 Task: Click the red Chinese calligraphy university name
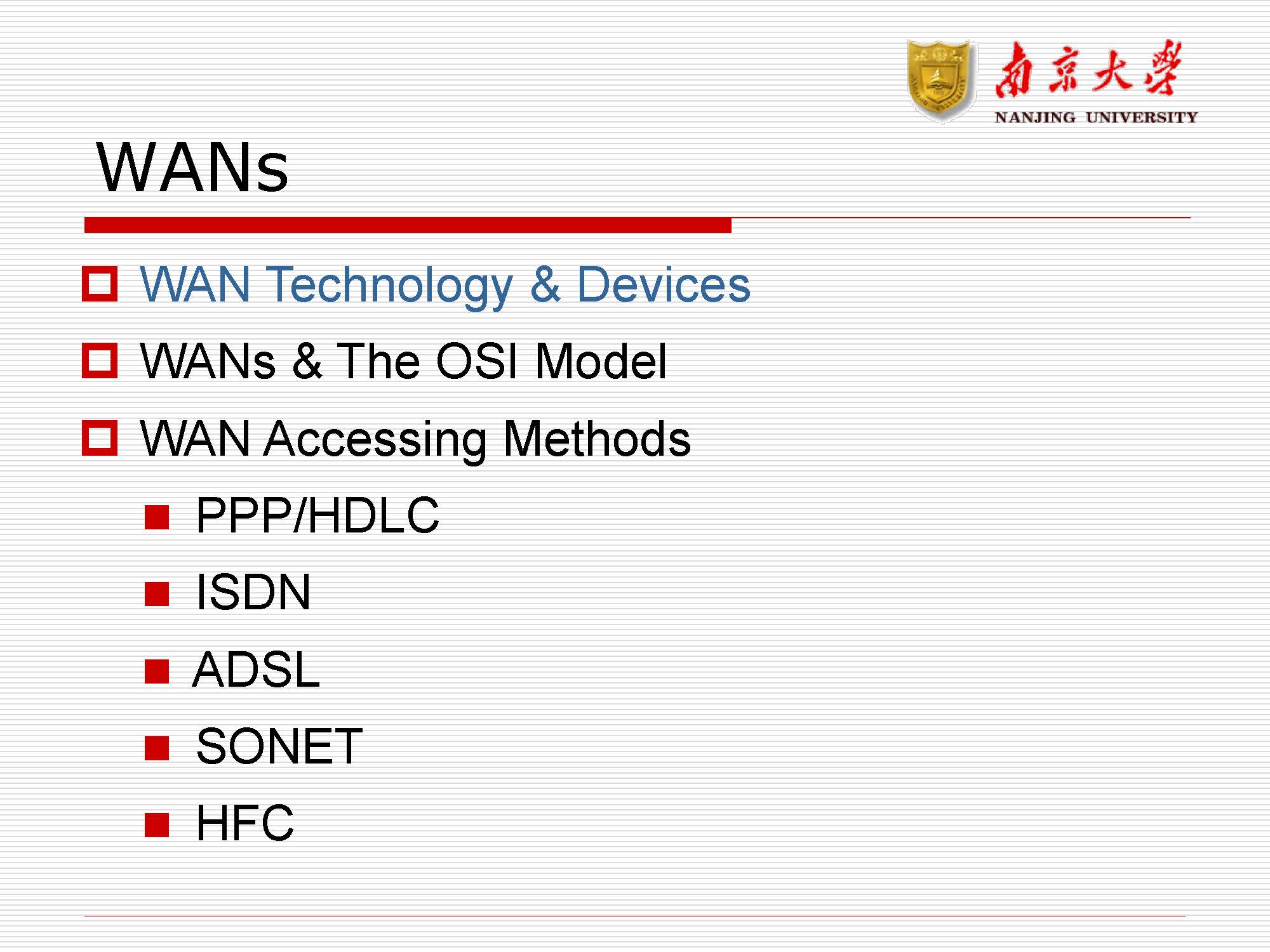(1088, 70)
